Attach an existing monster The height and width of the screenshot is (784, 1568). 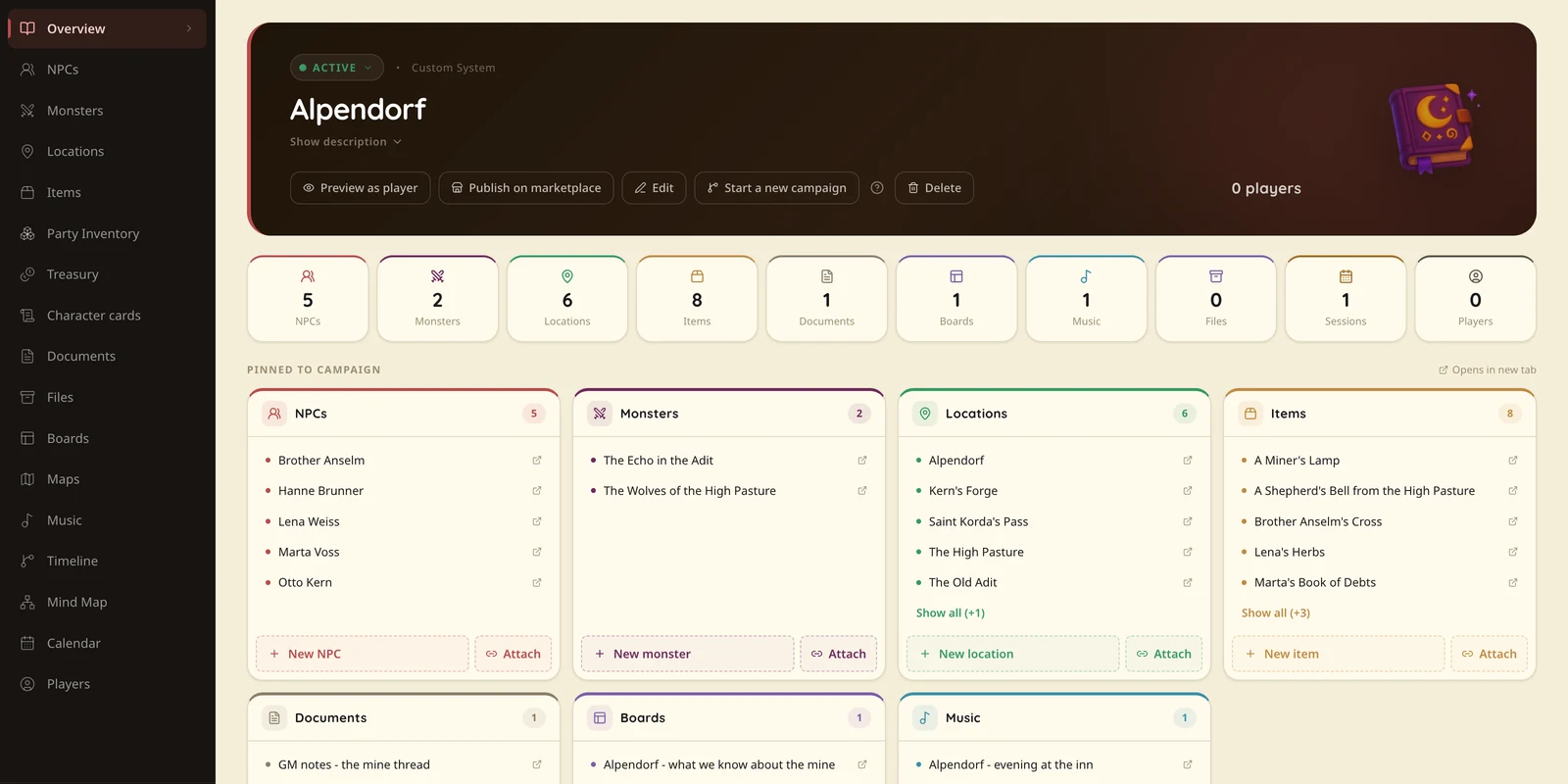[839, 654]
